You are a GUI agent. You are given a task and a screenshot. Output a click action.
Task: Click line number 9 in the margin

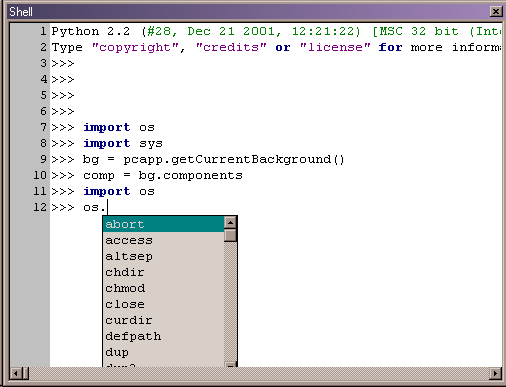pyautogui.click(x=43, y=159)
